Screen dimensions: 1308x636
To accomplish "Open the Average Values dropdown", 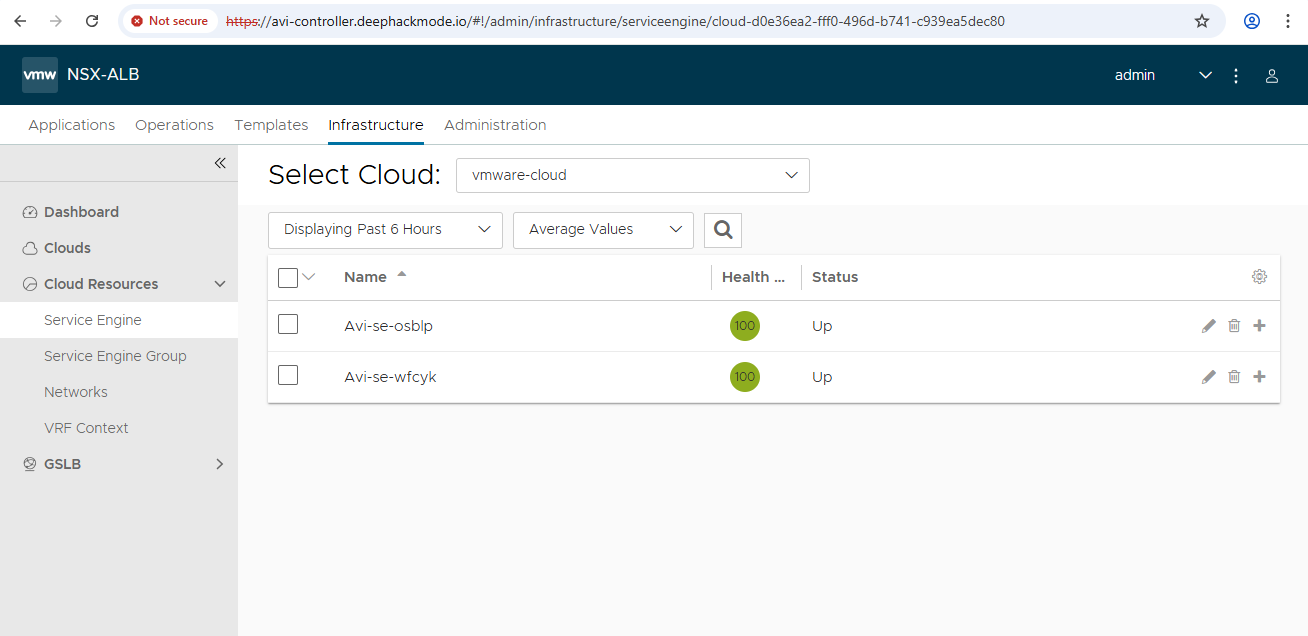I will click(603, 230).
